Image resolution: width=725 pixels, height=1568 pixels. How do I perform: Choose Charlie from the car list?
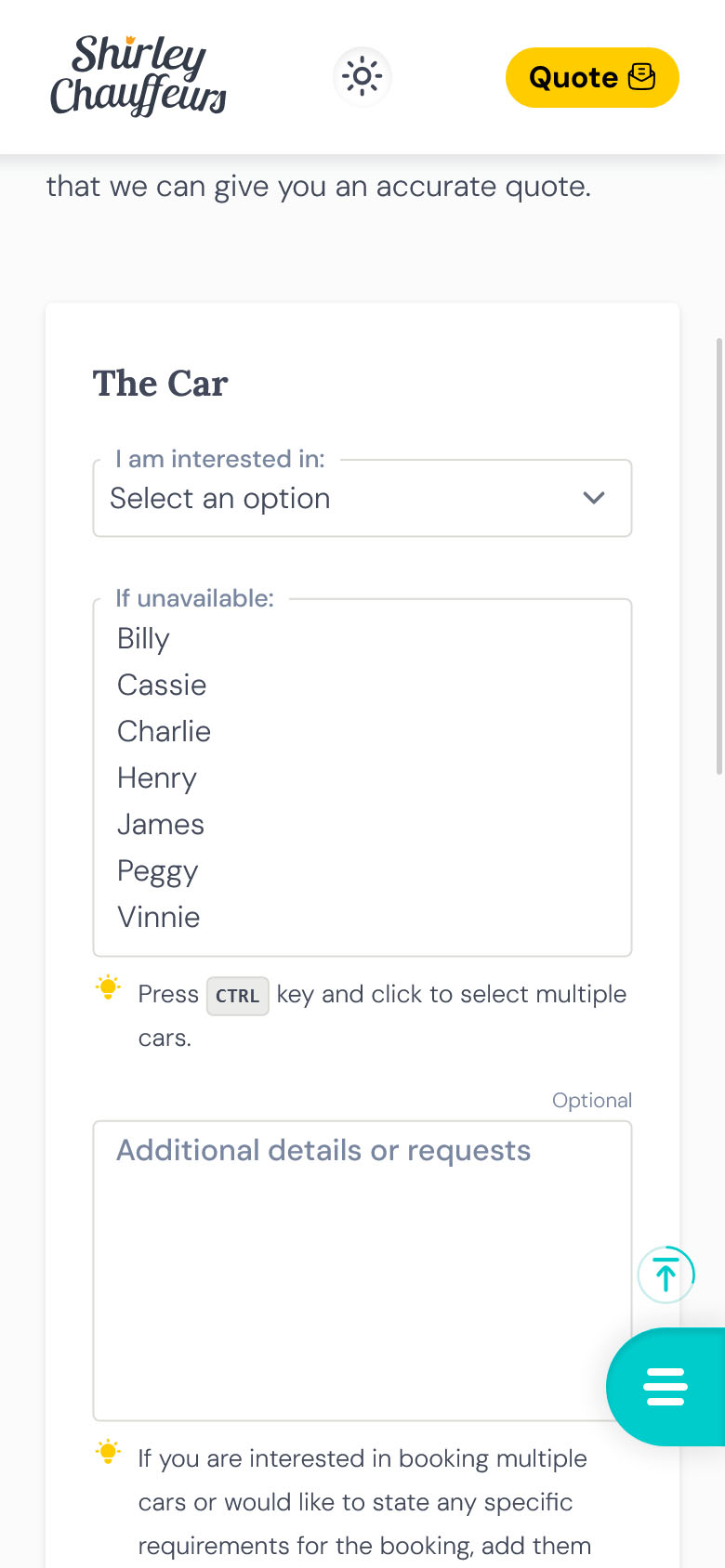pos(165,732)
